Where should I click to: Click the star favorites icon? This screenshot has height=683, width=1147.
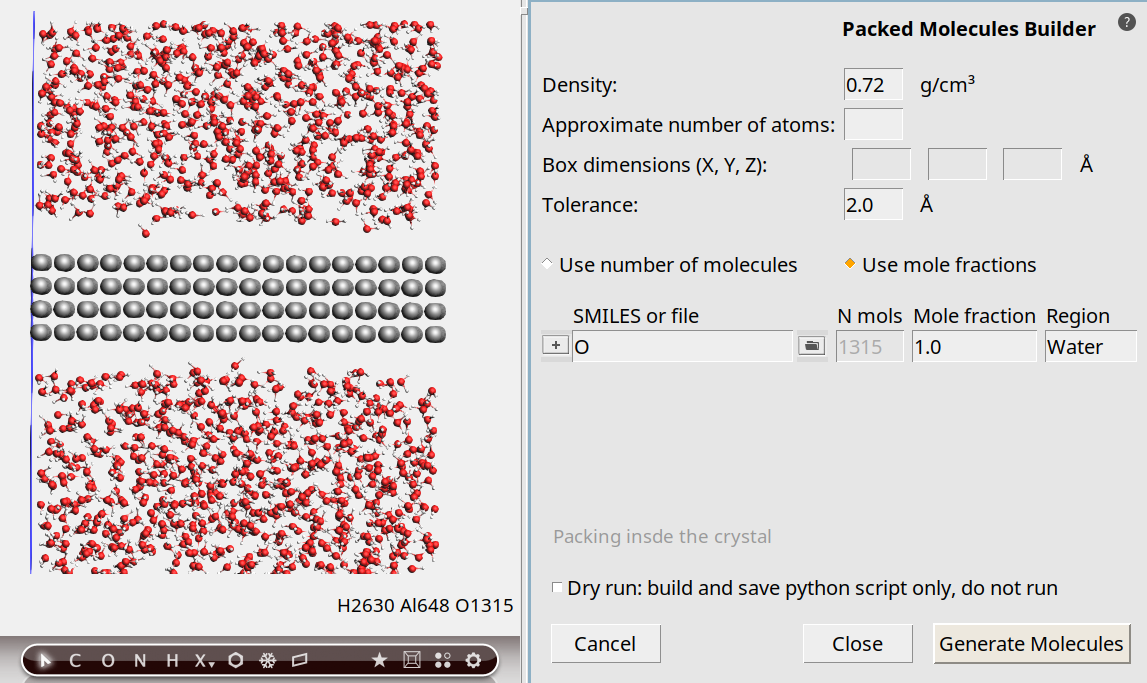click(379, 660)
